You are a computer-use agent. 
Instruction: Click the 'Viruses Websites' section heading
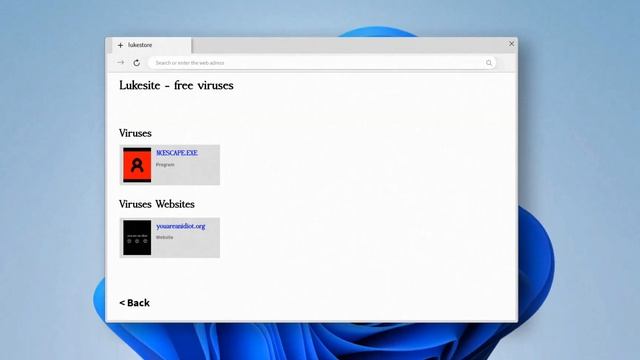(x=157, y=204)
